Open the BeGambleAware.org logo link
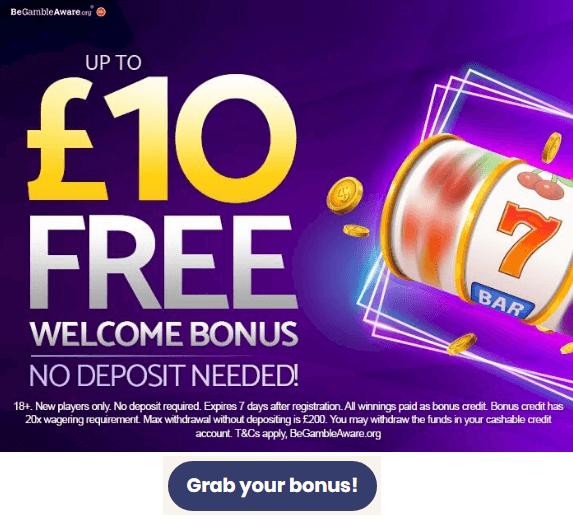 (x=51, y=12)
